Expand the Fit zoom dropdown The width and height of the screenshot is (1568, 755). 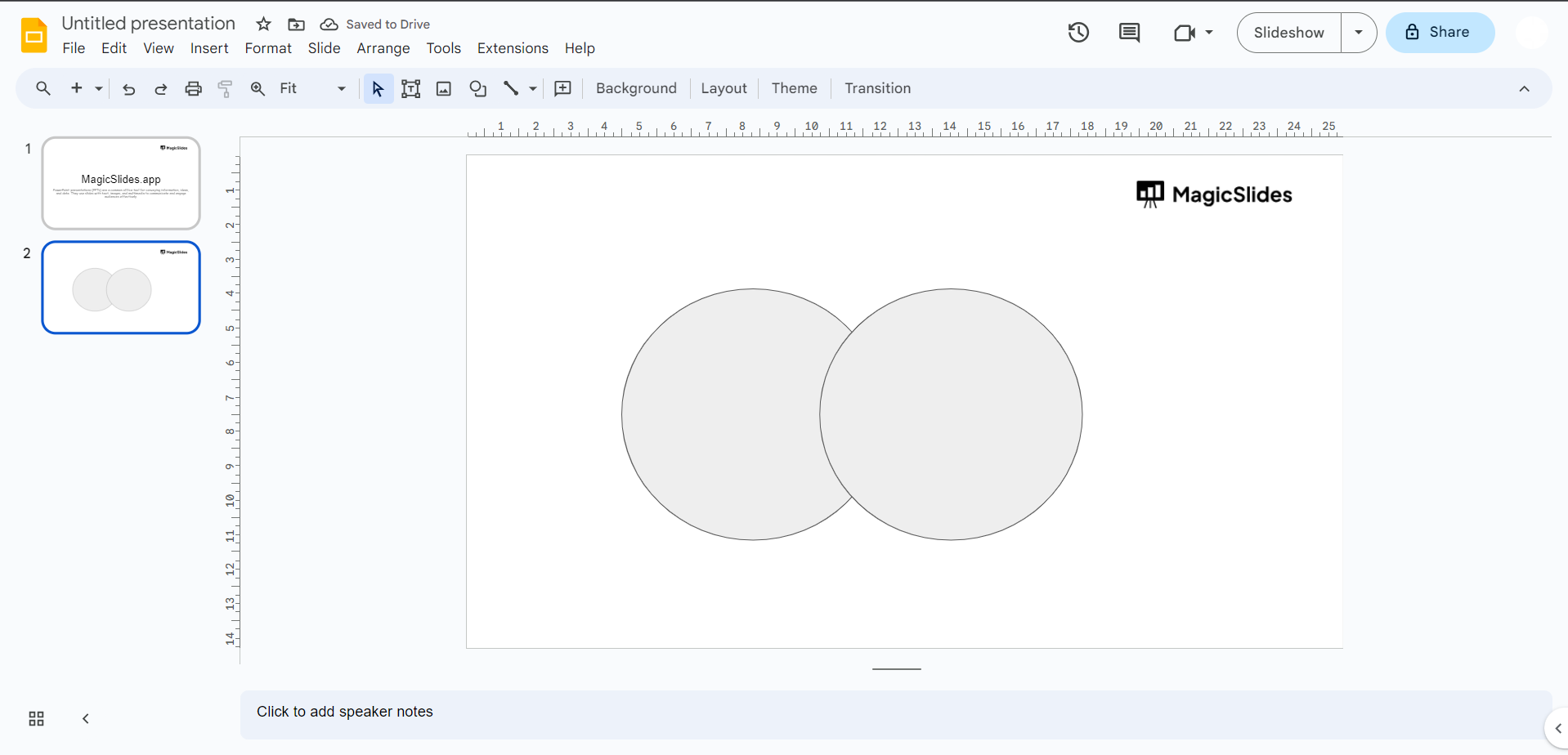tap(341, 89)
